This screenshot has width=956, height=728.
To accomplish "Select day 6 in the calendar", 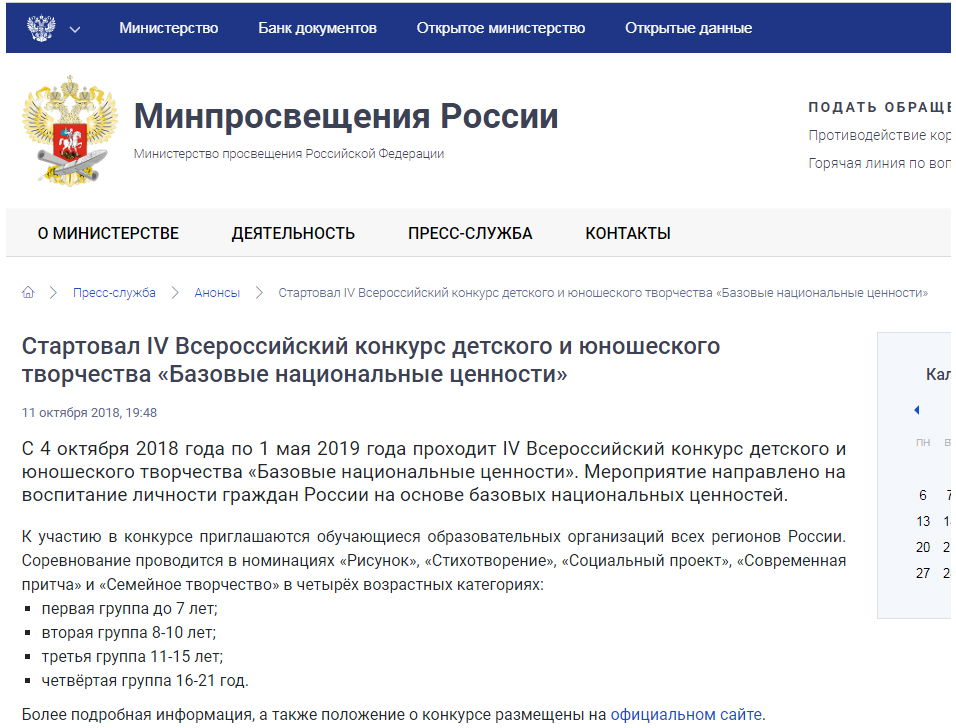I will click(922, 495).
